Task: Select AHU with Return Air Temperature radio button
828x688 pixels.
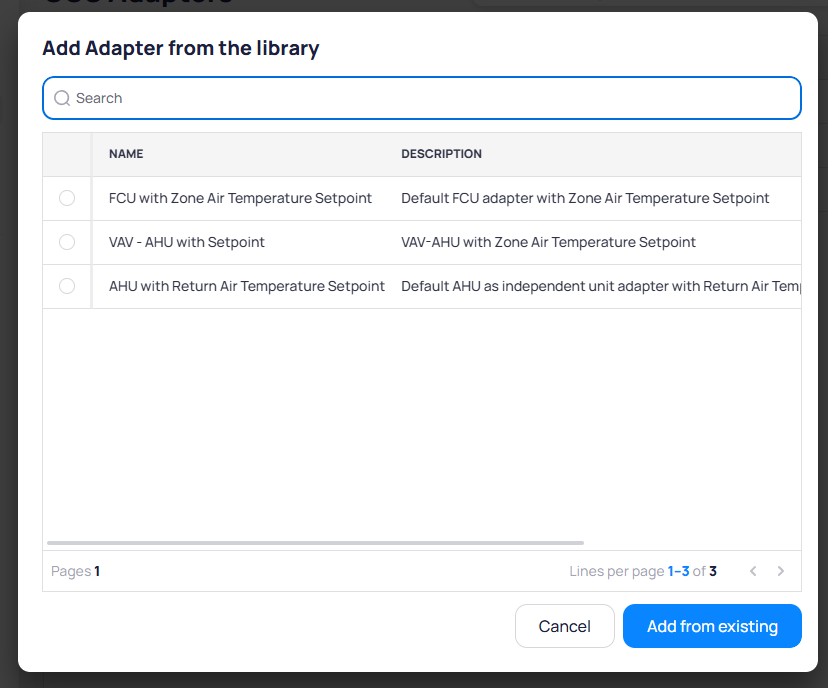Action: pos(67,286)
